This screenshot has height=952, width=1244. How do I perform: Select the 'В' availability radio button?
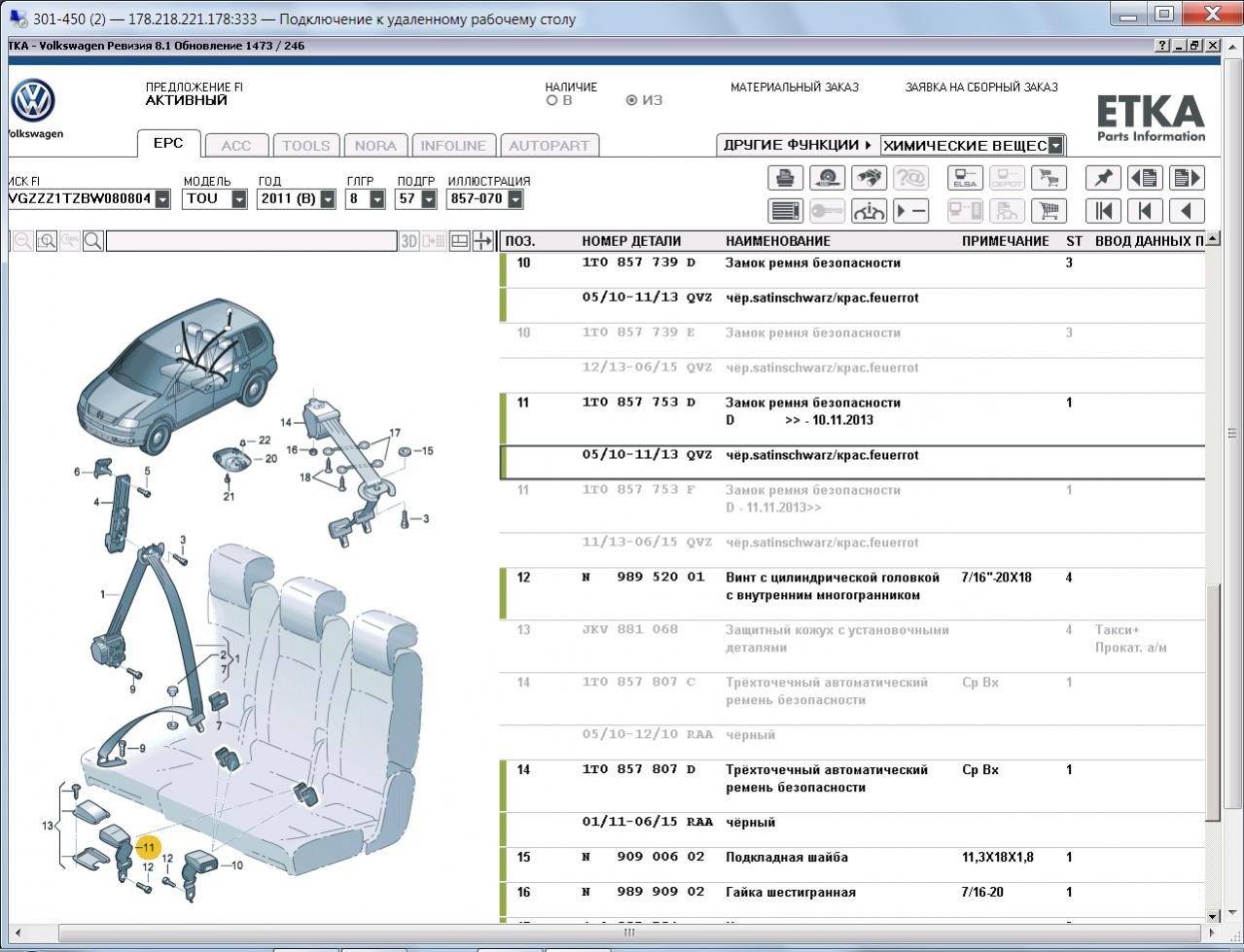click(551, 100)
